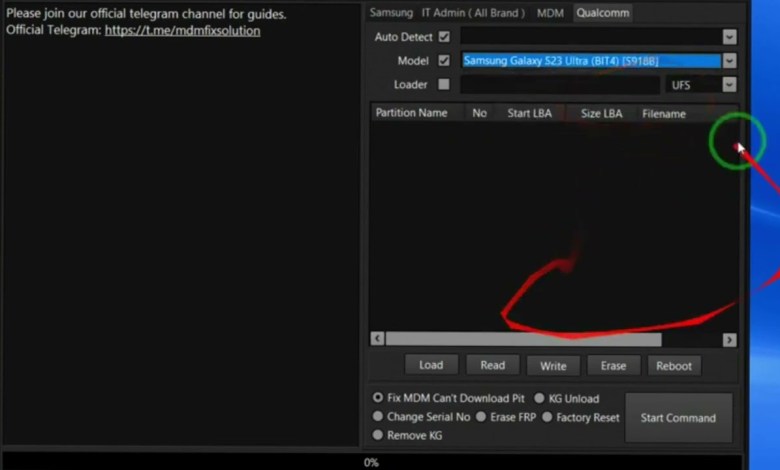Click the Samsung Galaxy S23 Ultra model field
Viewport: 780px width, 470px height.
click(x=591, y=61)
